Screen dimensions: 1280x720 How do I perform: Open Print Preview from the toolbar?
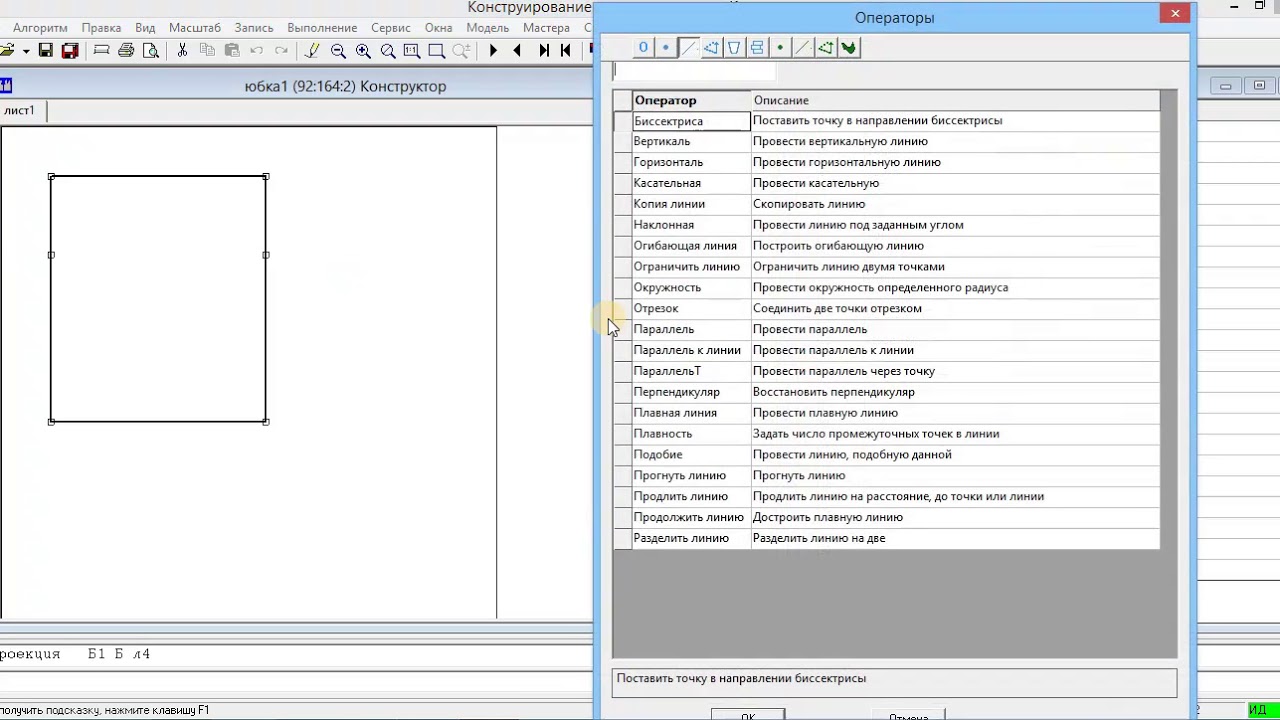151,50
